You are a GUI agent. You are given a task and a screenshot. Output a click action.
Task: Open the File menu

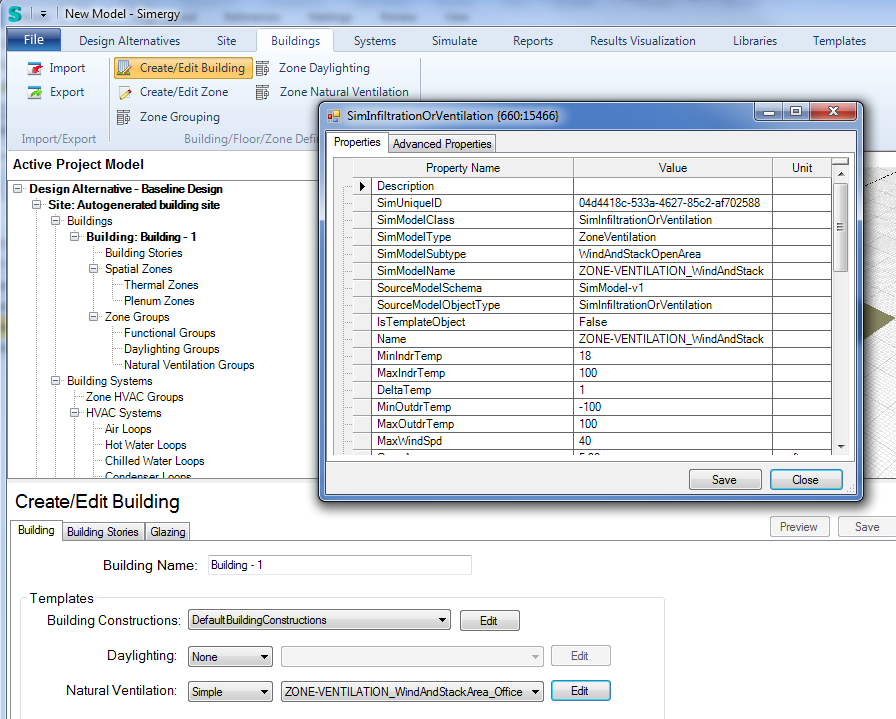click(x=34, y=39)
